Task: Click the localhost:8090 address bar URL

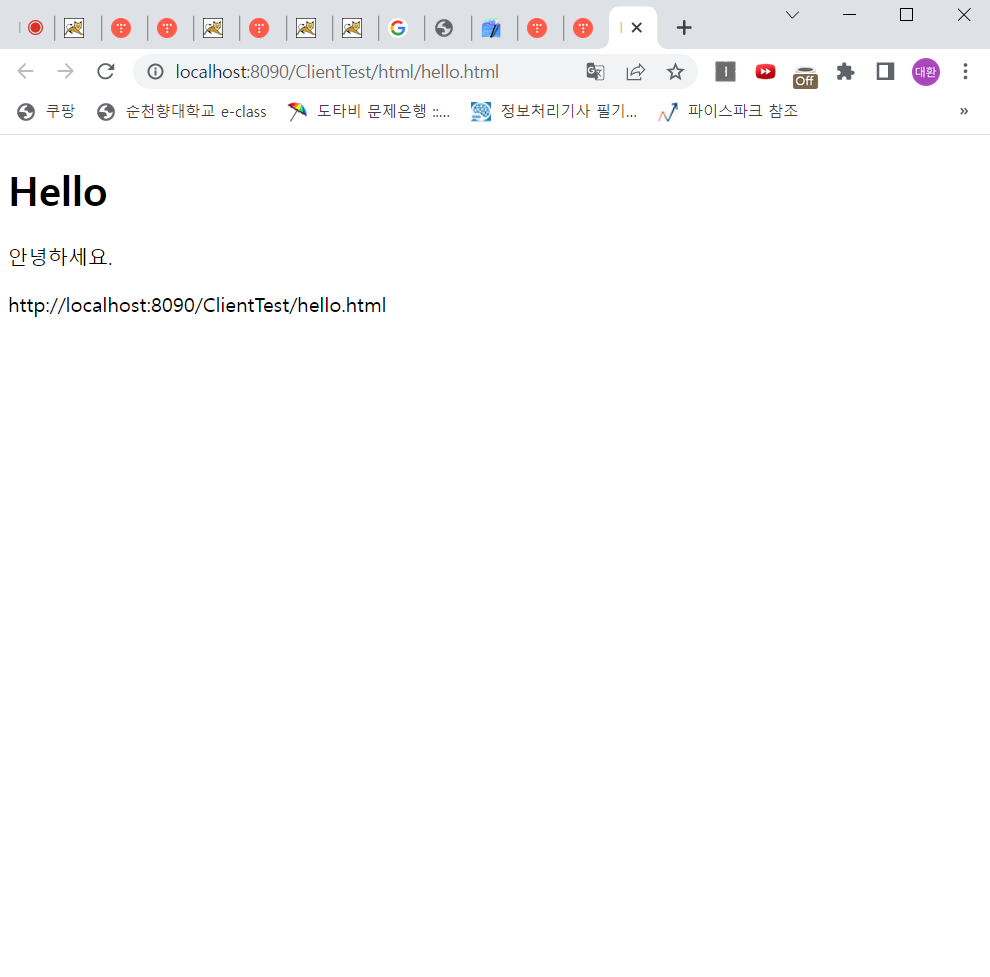Action: [337, 72]
